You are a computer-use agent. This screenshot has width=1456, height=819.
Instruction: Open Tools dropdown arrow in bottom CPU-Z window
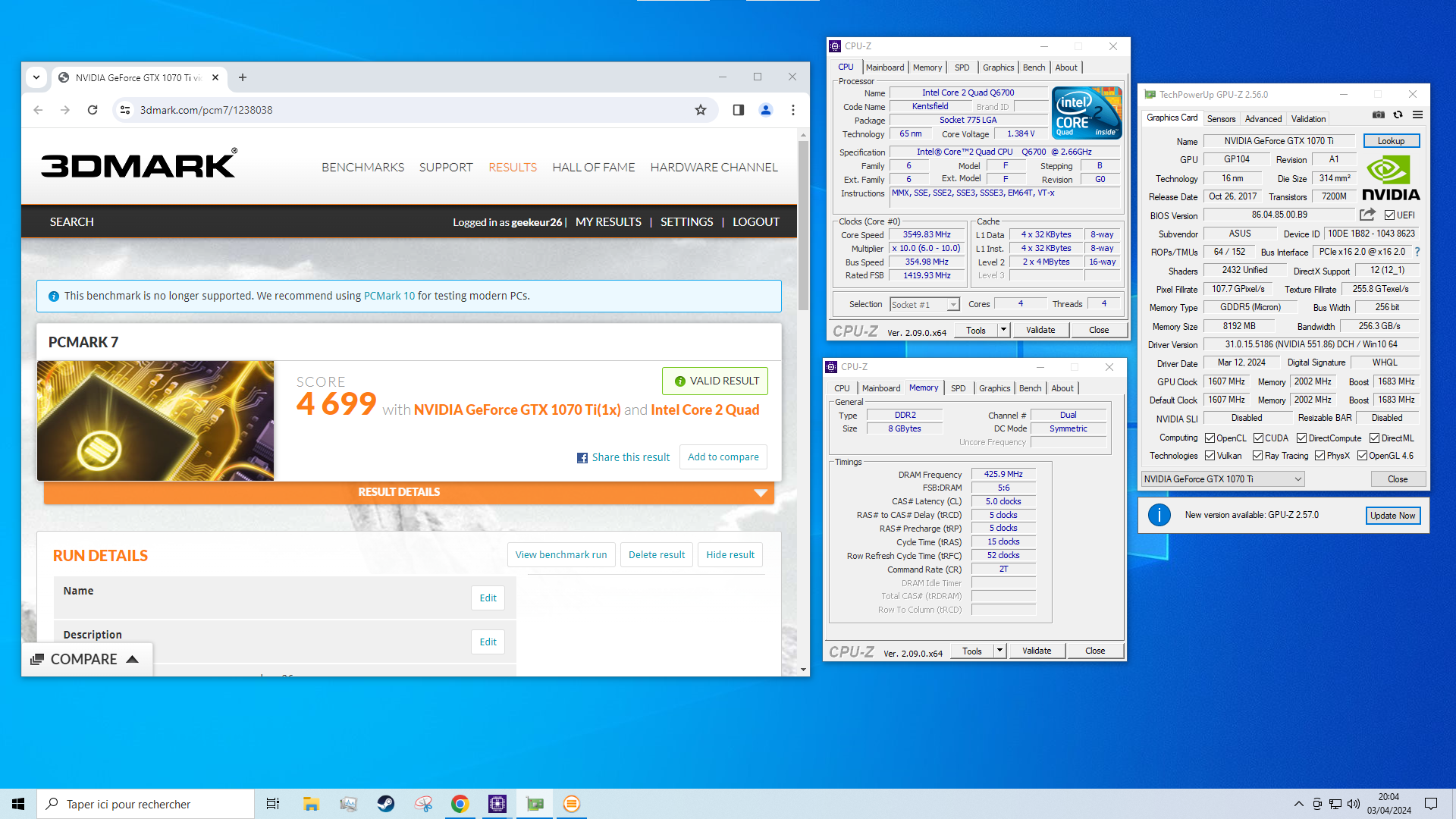coord(999,651)
